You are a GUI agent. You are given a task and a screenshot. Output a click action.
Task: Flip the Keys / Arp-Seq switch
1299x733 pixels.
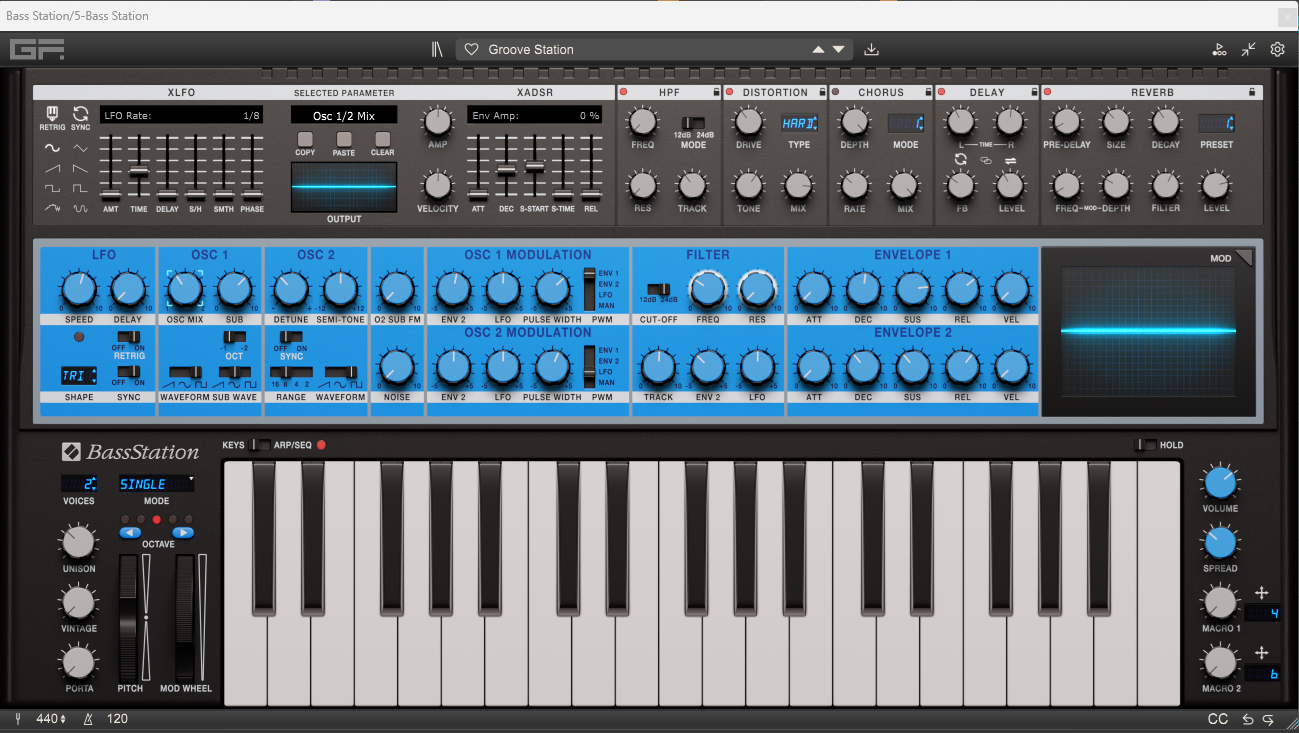[260, 445]
